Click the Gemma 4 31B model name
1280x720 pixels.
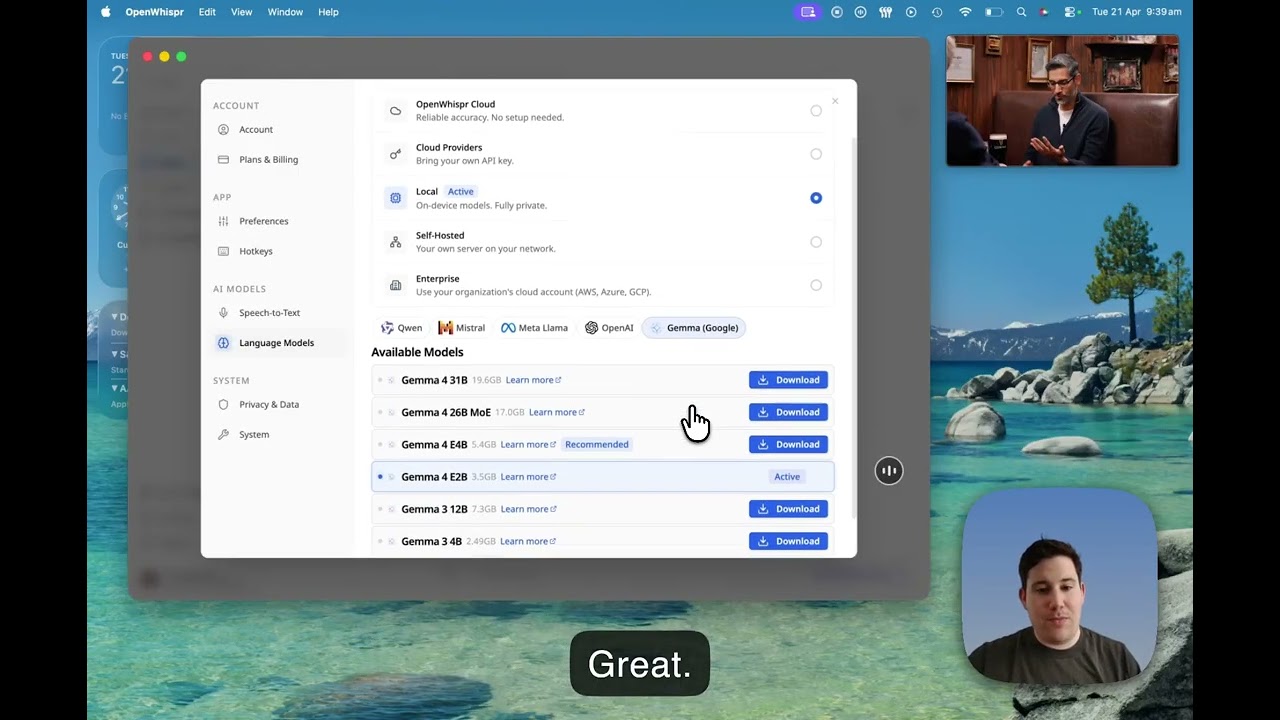click(x=434, y=380)
